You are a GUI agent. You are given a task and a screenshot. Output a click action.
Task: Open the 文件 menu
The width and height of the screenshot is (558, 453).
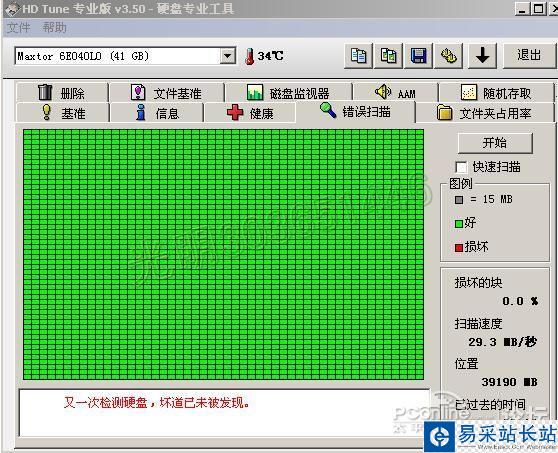pyautogui.click(x=19, y=28)
